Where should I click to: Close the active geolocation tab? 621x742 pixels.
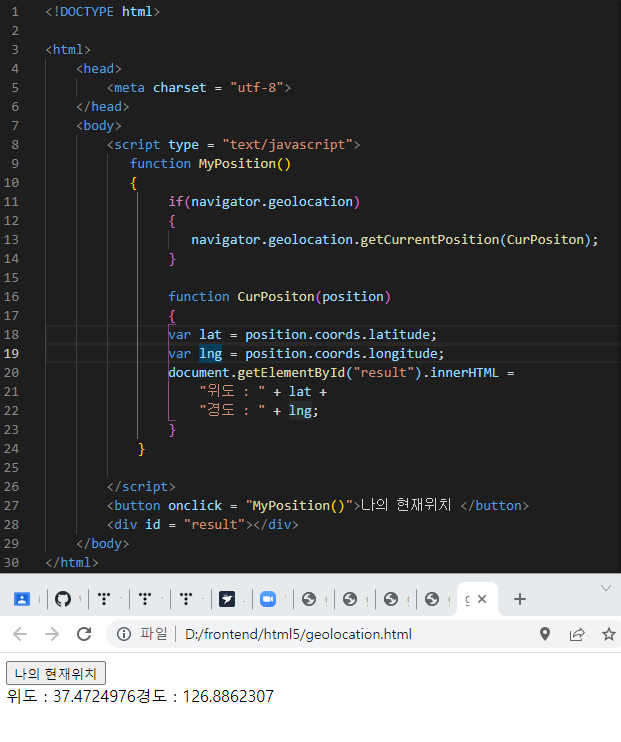click(x=482, y=599)
